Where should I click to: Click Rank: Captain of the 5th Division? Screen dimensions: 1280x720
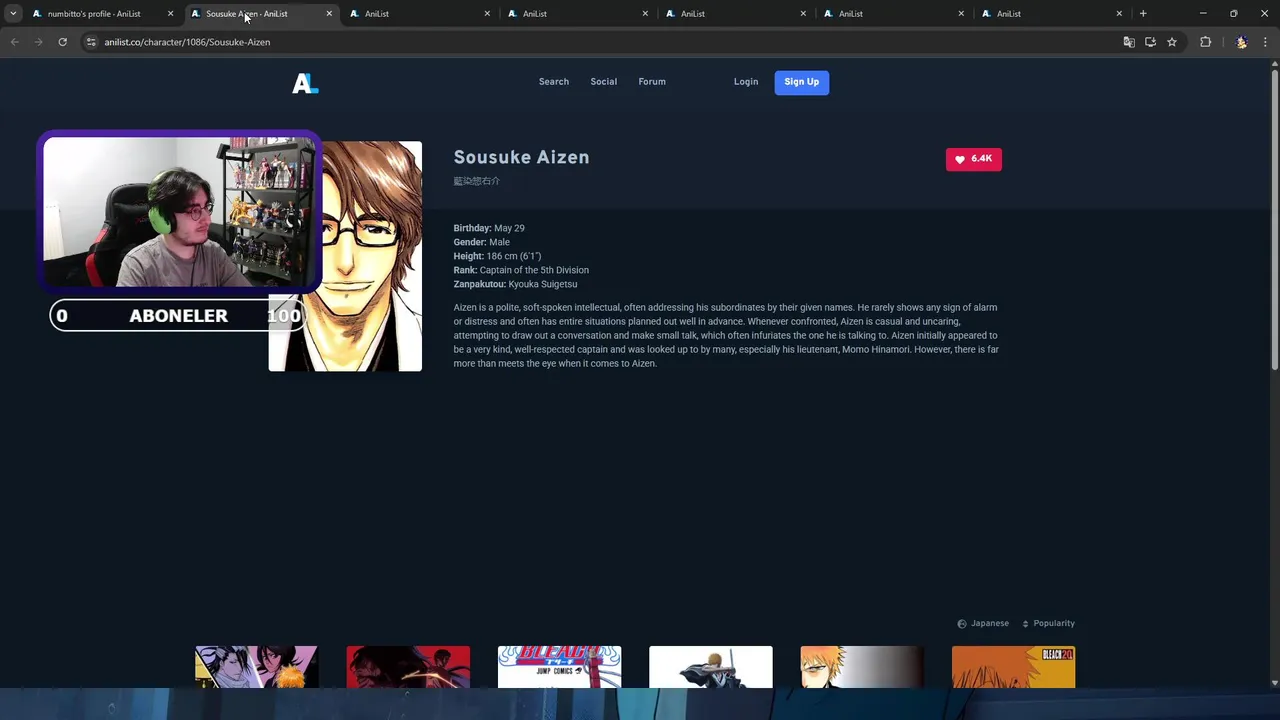pyautogui.click(x=521, y=270)
